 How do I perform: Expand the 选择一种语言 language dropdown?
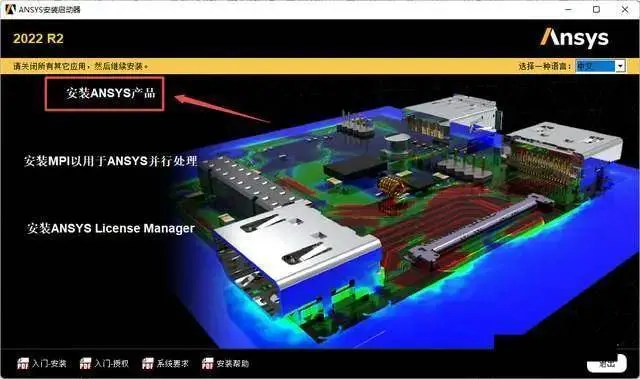point(620,66)
